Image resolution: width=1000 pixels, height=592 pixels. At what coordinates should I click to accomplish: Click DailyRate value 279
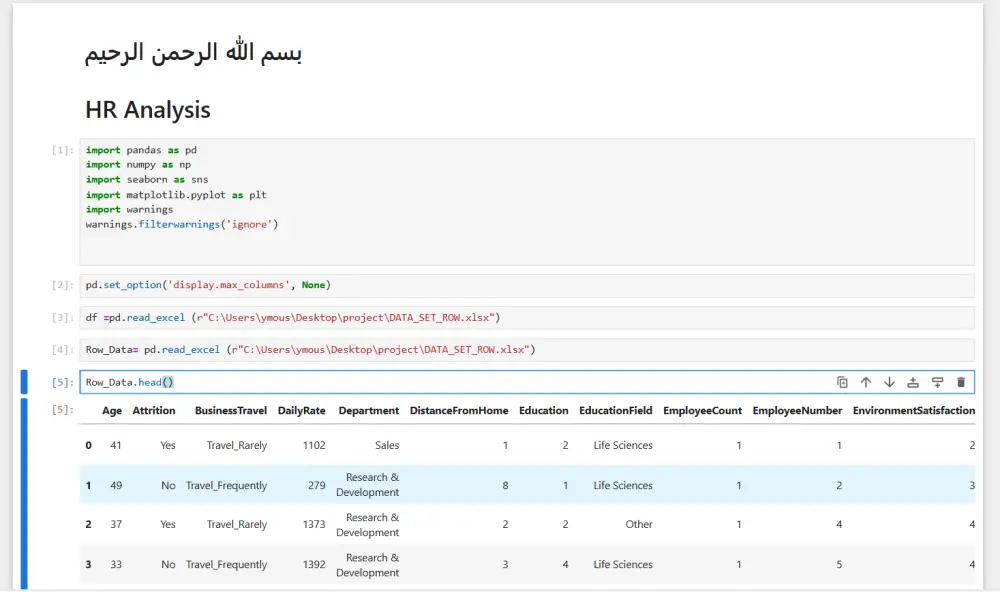pos(317,485)
